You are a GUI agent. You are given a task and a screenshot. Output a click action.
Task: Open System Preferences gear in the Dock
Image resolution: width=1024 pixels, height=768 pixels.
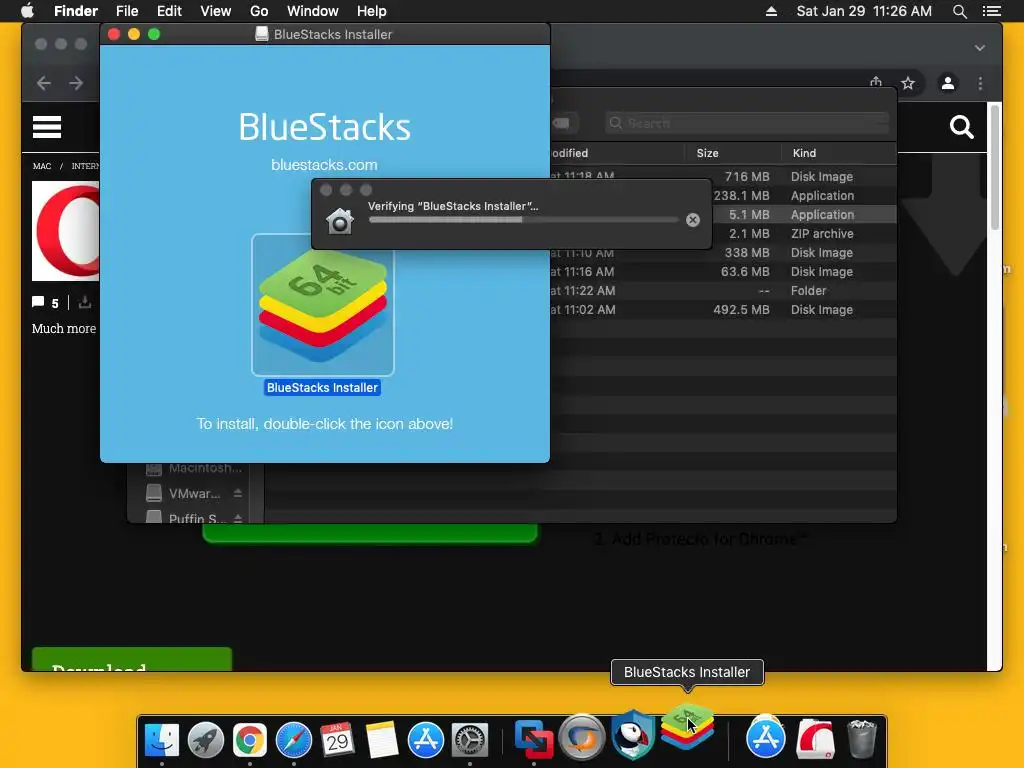470,741
